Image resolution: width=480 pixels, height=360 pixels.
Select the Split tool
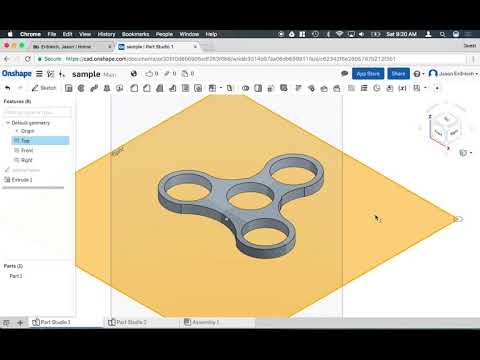(x=258, y=88)
